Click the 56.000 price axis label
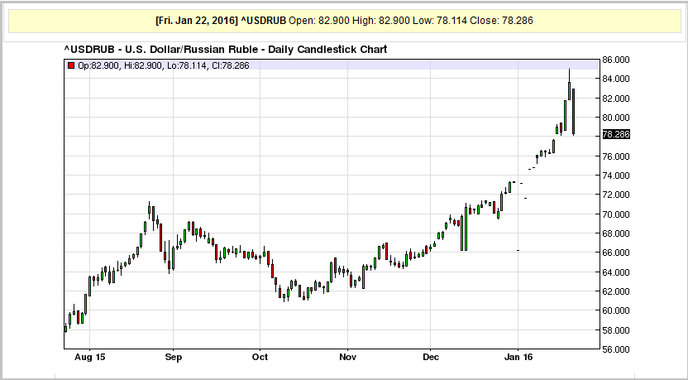The height and width of the screenshot is (380, 688). point(616,350)
